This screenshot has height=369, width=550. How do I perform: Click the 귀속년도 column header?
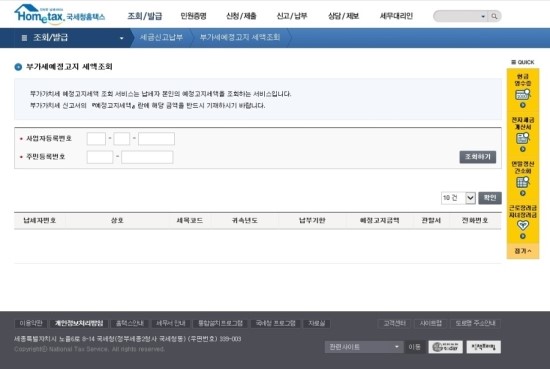click(245, 220)
